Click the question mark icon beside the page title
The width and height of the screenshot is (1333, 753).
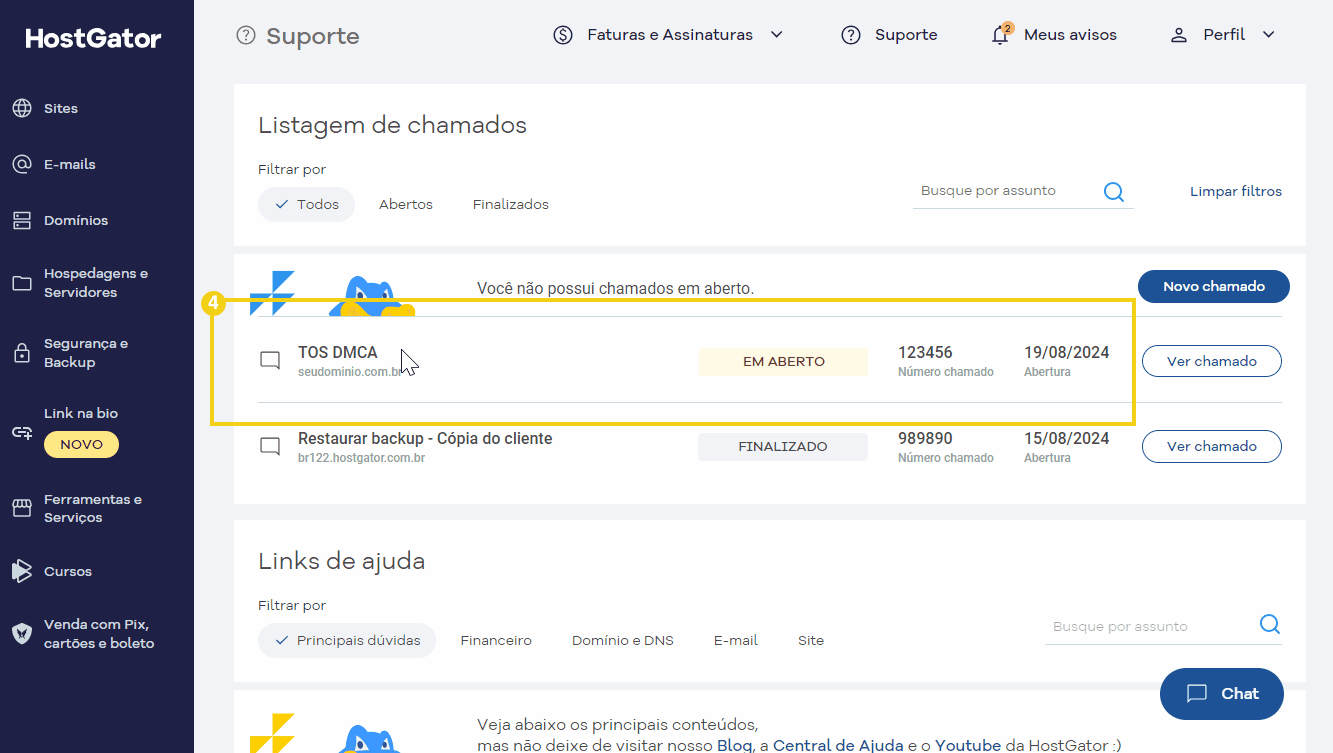click(246, 36)
